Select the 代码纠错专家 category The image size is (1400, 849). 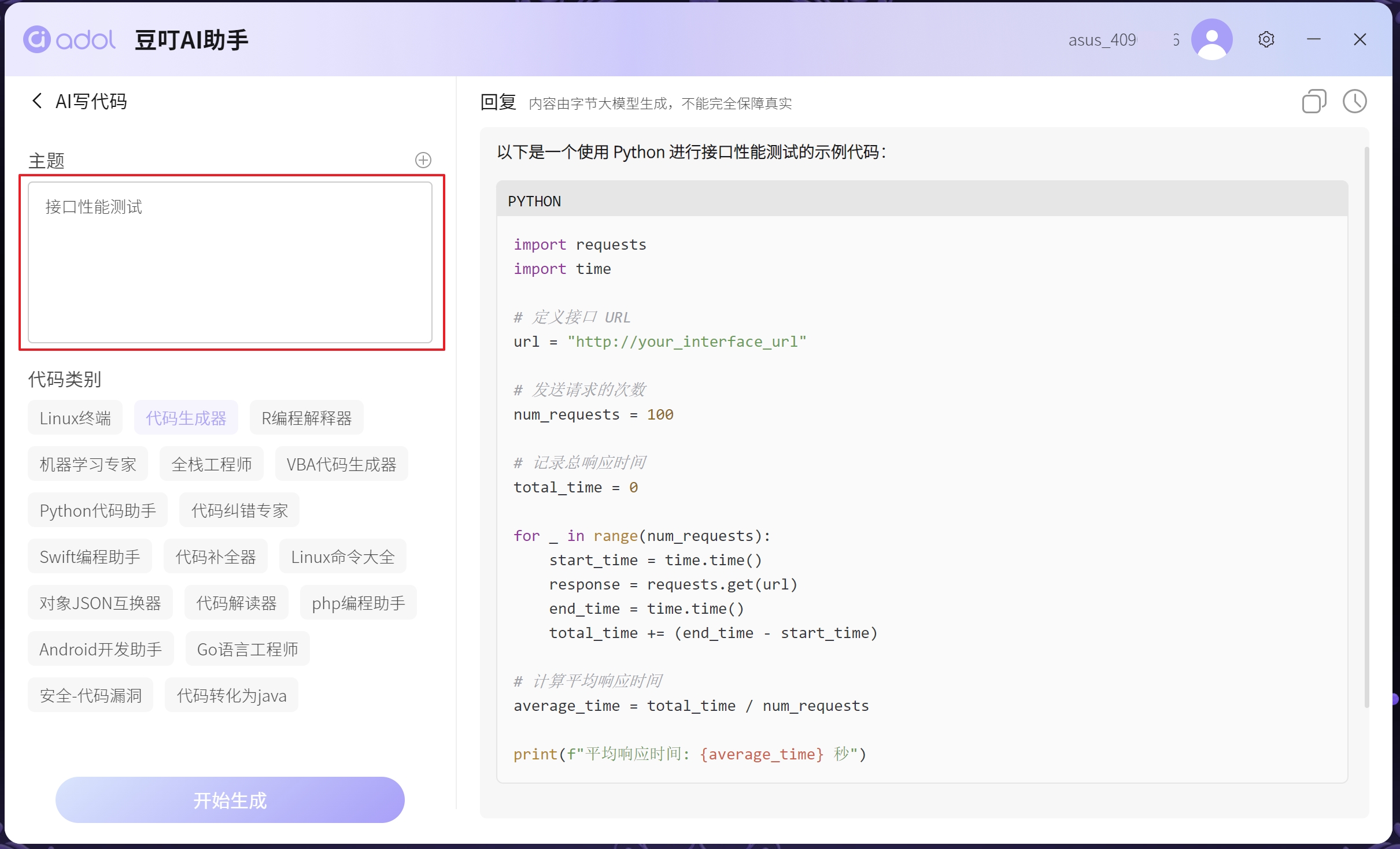click(x=239, y=510)
